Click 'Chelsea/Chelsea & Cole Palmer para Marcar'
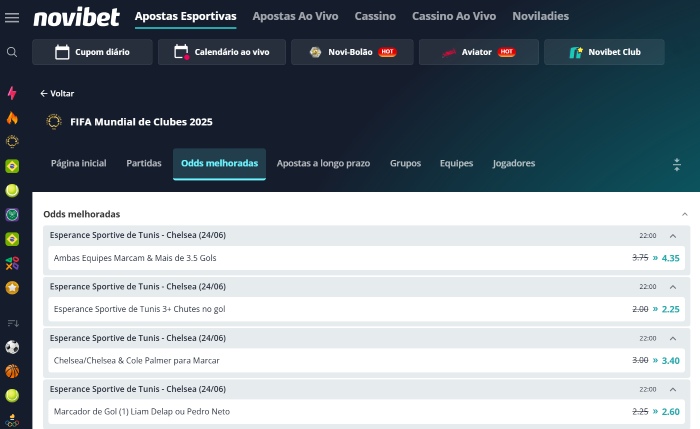Viewport: 700px width, 429px height. 137,360
